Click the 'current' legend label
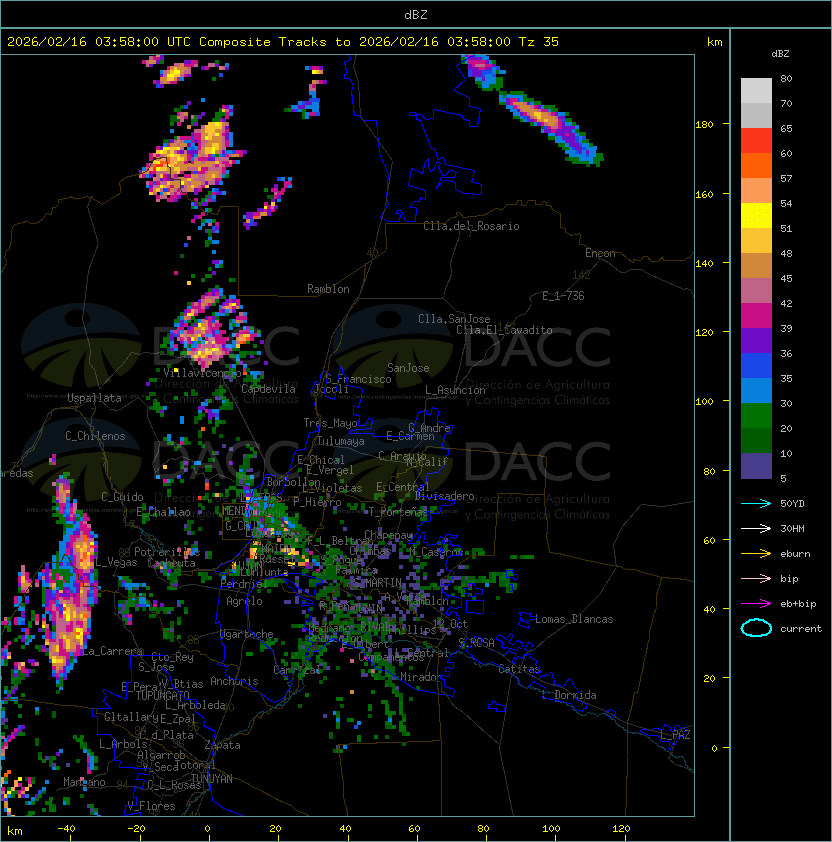832x842 pixels. point(801,629)
